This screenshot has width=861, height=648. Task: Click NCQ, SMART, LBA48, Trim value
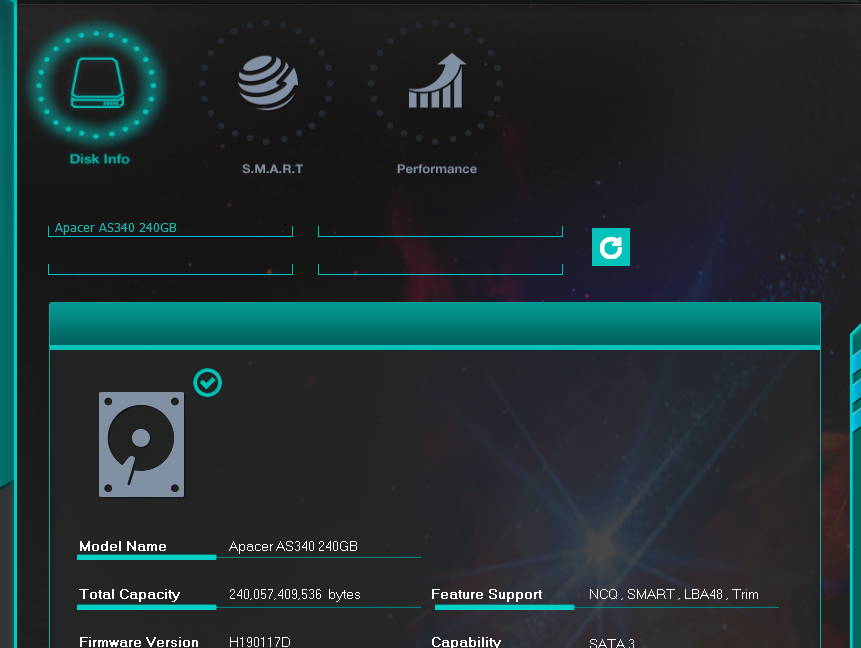click(674, 595)
